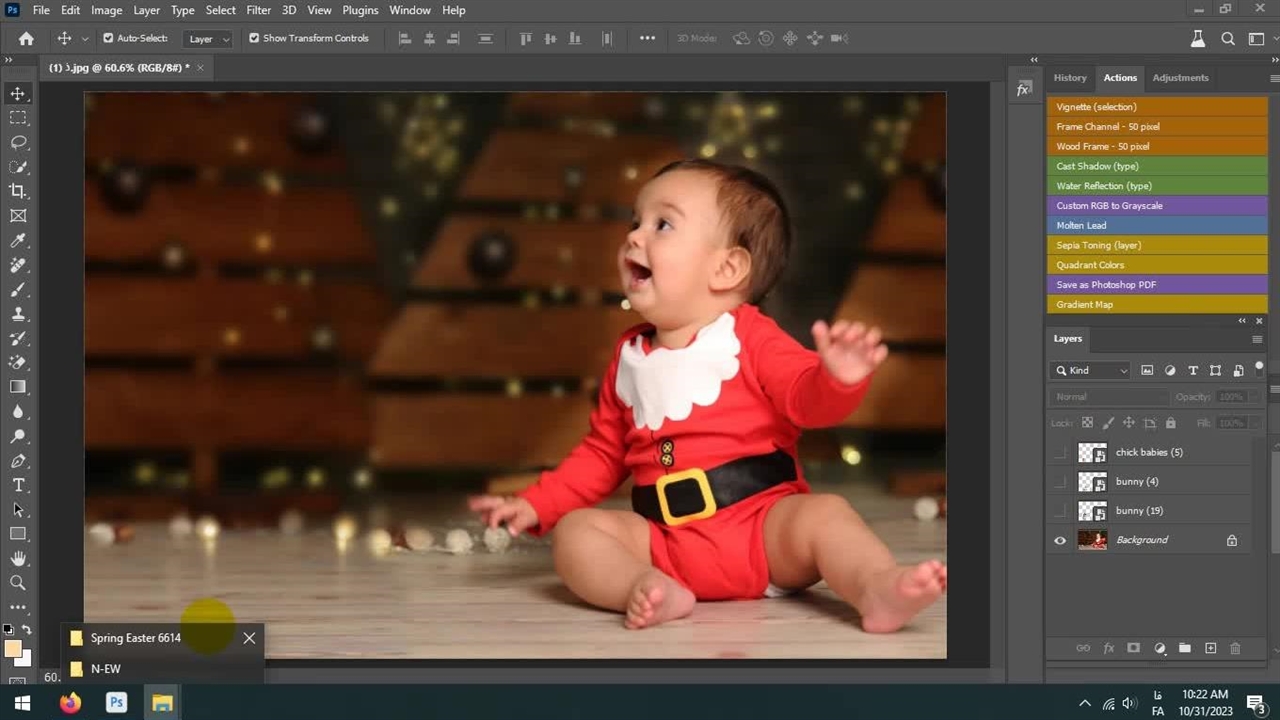The image size is (1280, 720).
Task: Click the foreground color swatch
Action: point(13,649)
